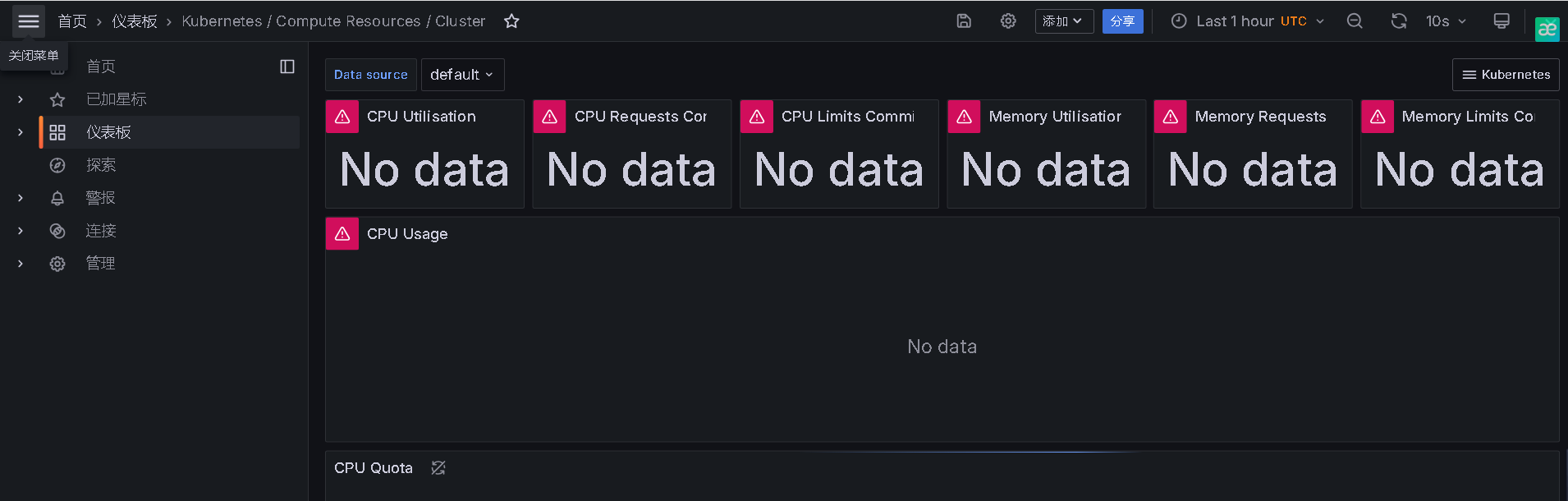Open the Last 1 hour time picker
Image resolution: width=1568 pixels, height=501 pixels.
point(1247,21)
